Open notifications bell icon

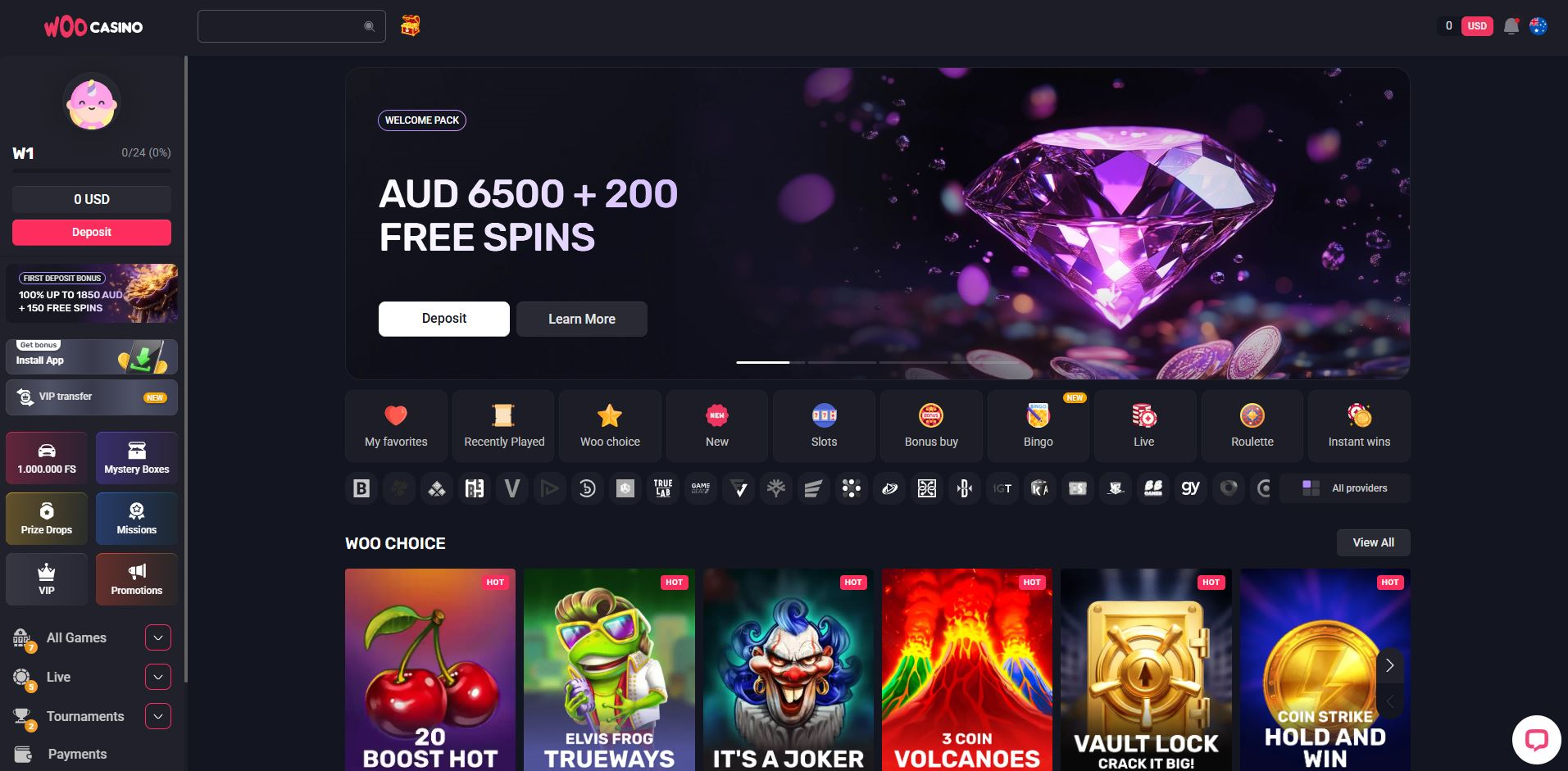pos(1511,26)
